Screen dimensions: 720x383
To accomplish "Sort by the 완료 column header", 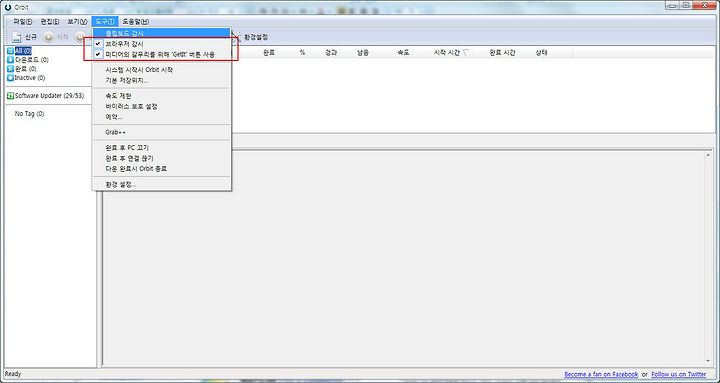I will point(269,53).
